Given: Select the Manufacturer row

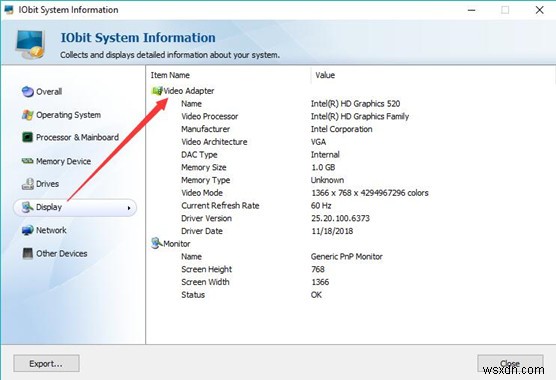Looking at the screenshot, I should pyautogui.click(x=205, y=129).
